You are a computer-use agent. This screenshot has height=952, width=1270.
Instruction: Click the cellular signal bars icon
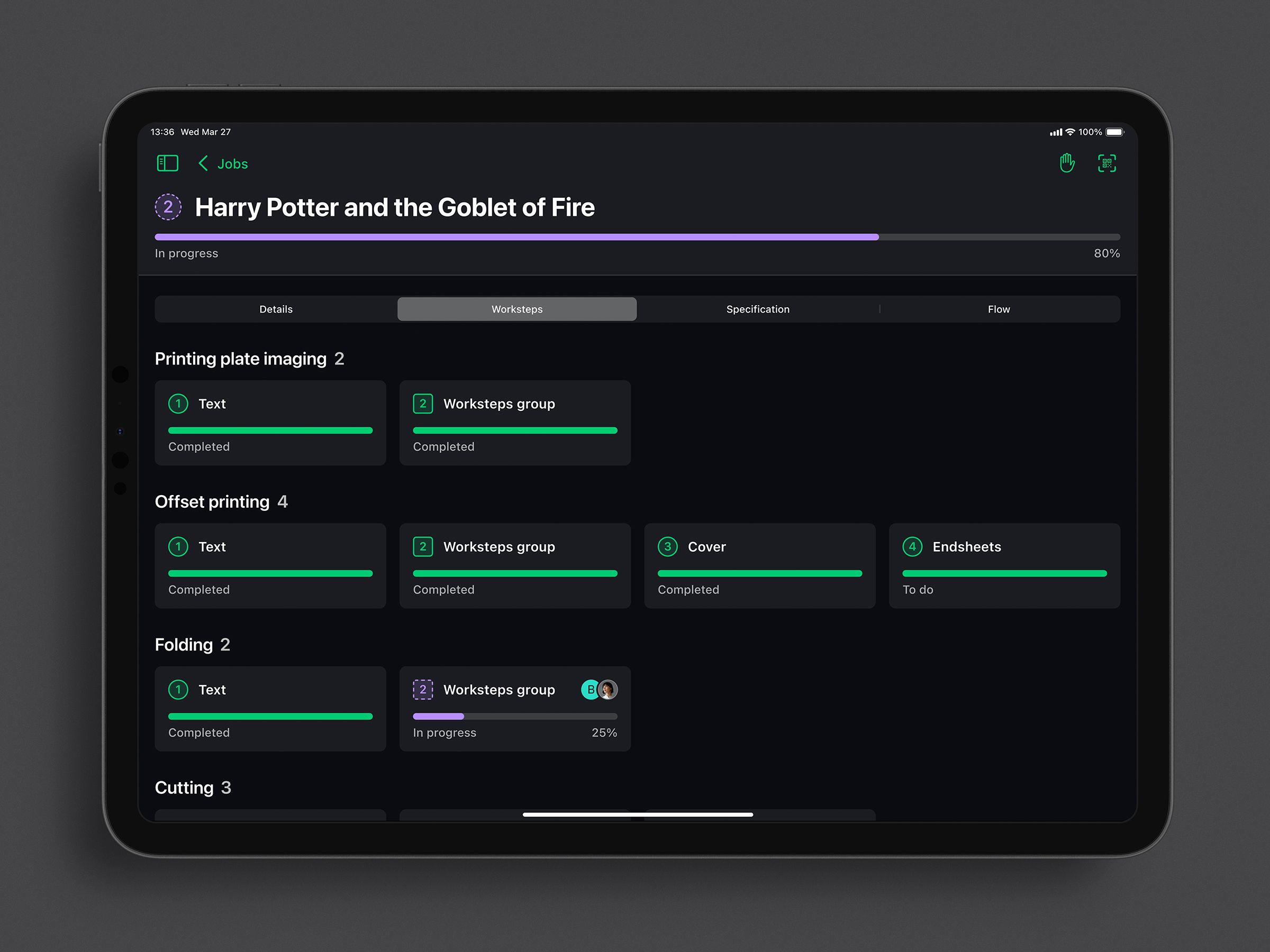(x=1056, y=133)
